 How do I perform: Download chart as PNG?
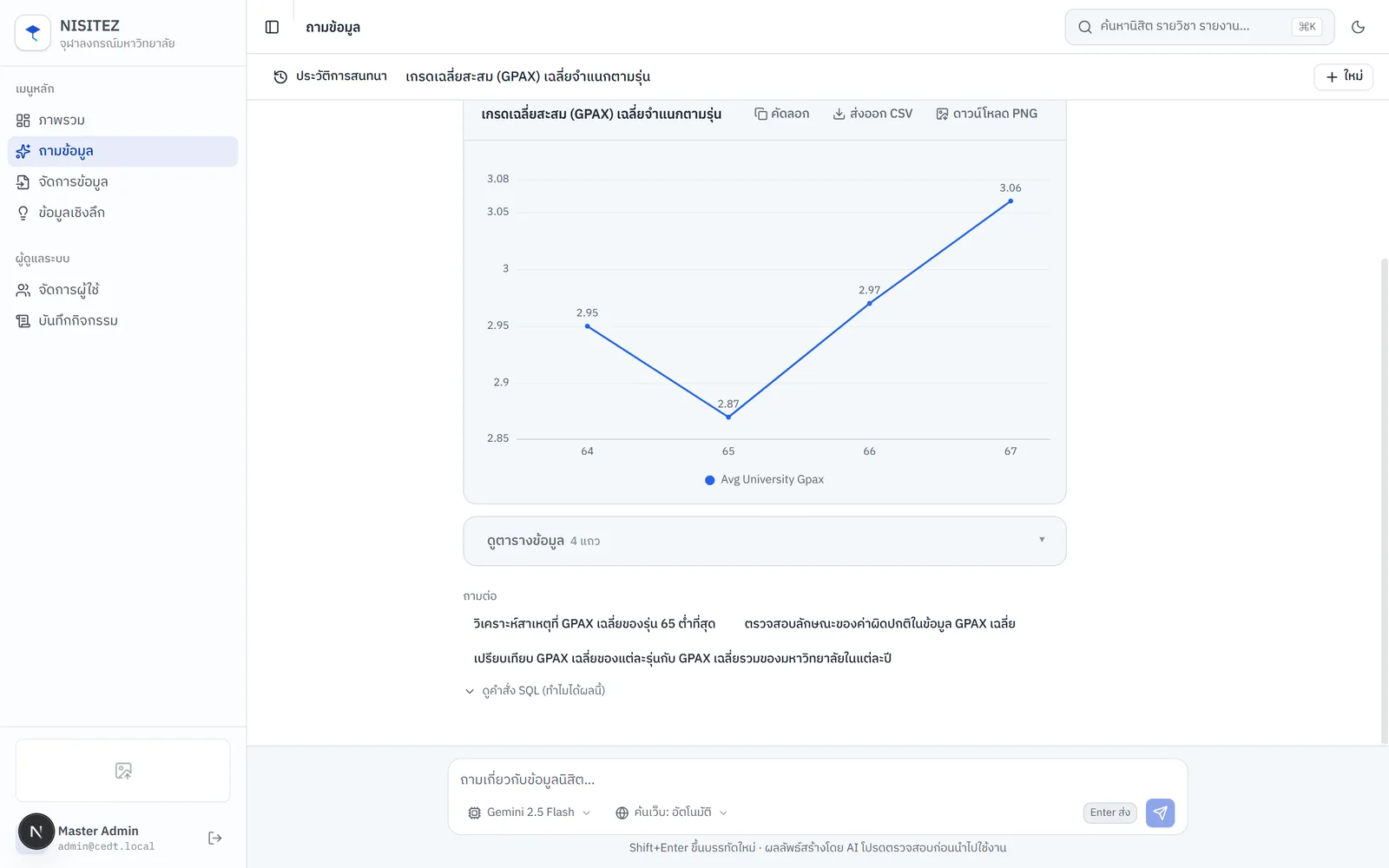click(x=987, y=114)
